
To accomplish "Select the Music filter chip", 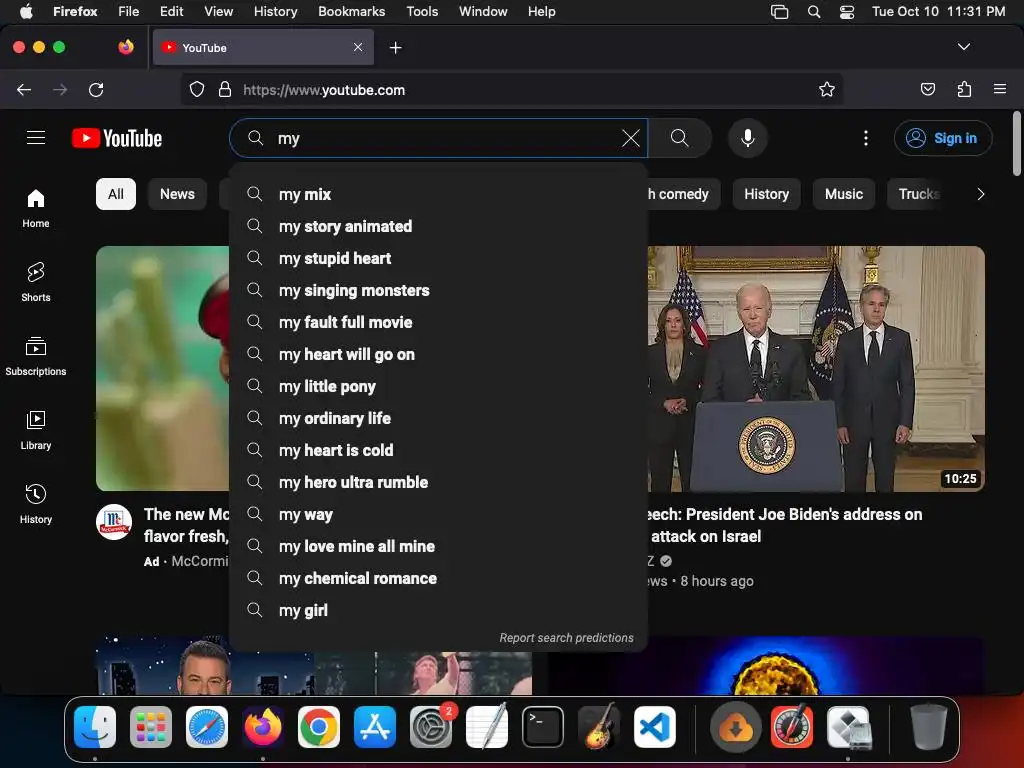I will pos(843,194).
